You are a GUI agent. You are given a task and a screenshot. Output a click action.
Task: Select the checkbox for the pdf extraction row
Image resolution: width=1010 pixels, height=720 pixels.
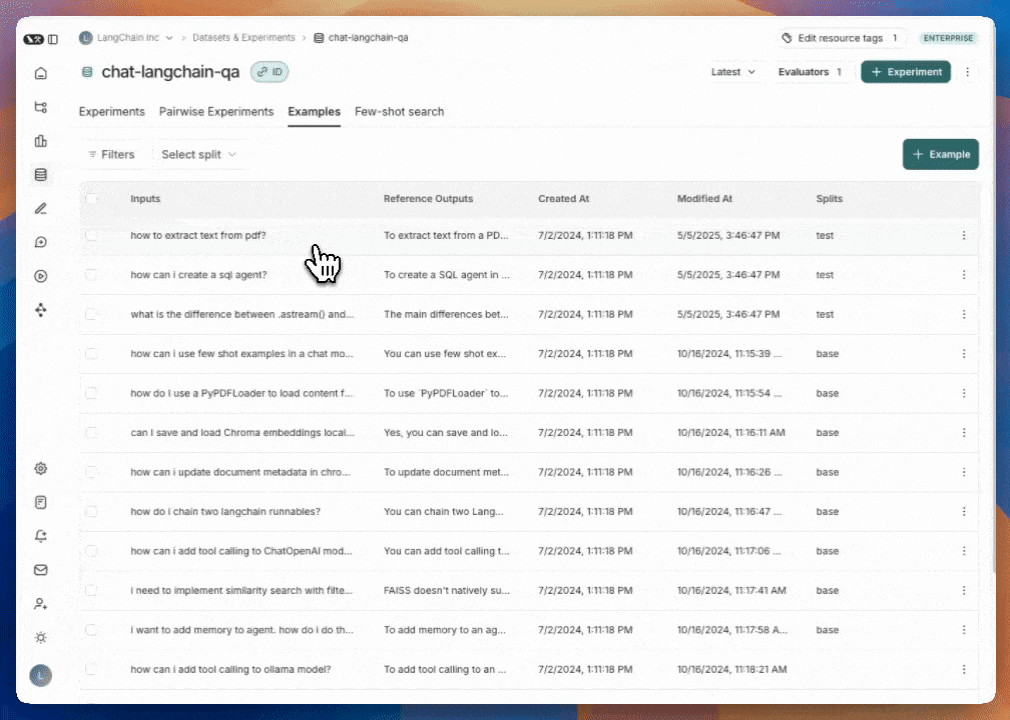[x=91, y=235]
